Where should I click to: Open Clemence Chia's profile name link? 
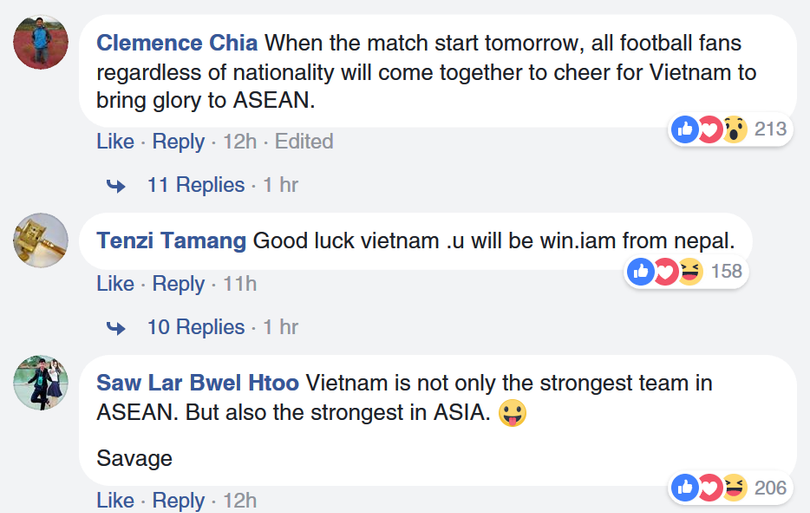[177, 43]
